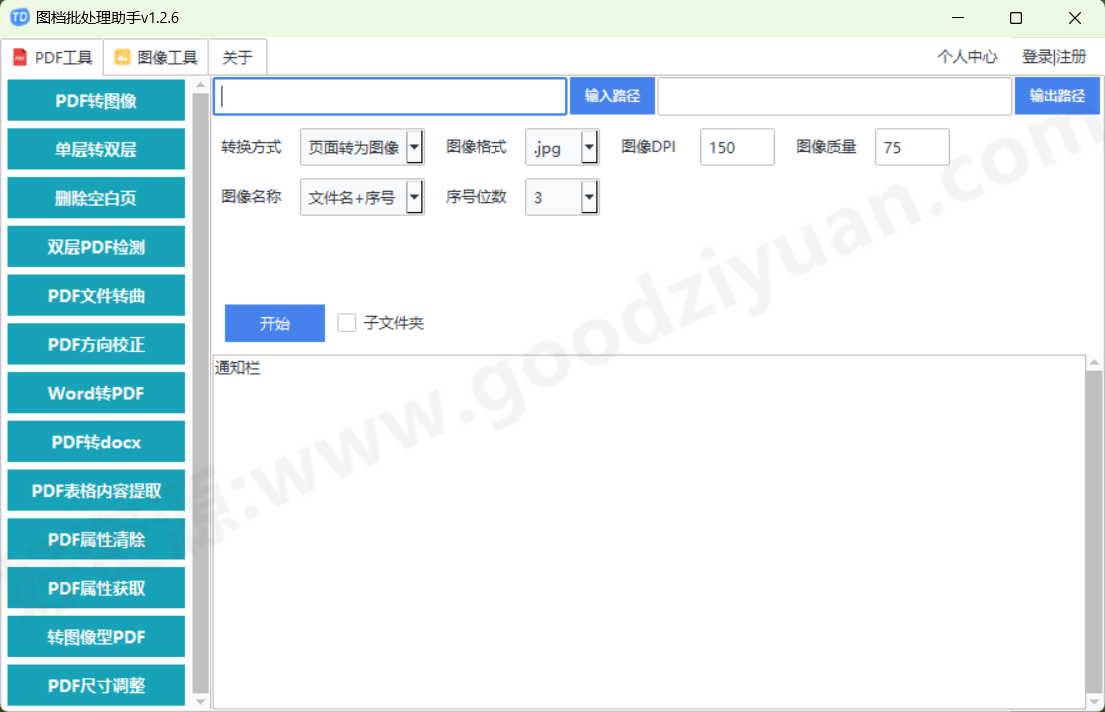Open the 关于 tab
This screenshot has width=1105, height=712.
[237, 57]
